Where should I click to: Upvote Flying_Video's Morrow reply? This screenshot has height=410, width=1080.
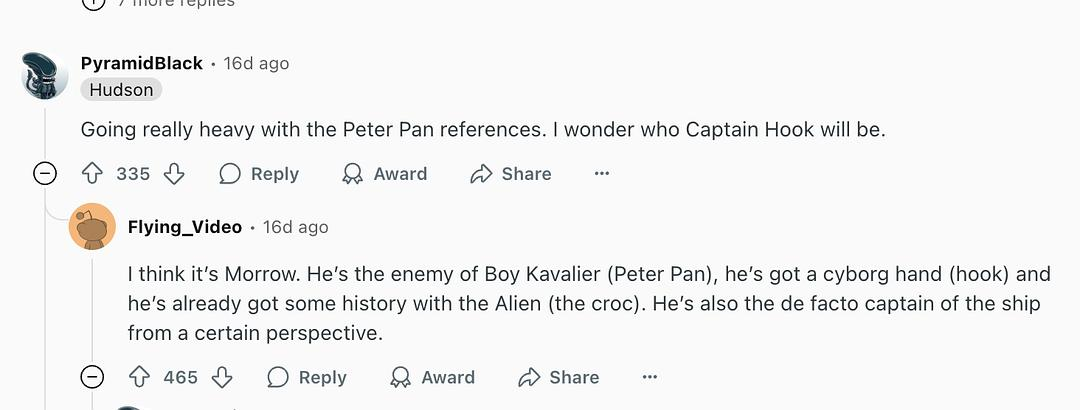pyautogui.click(x=140, y=377)
